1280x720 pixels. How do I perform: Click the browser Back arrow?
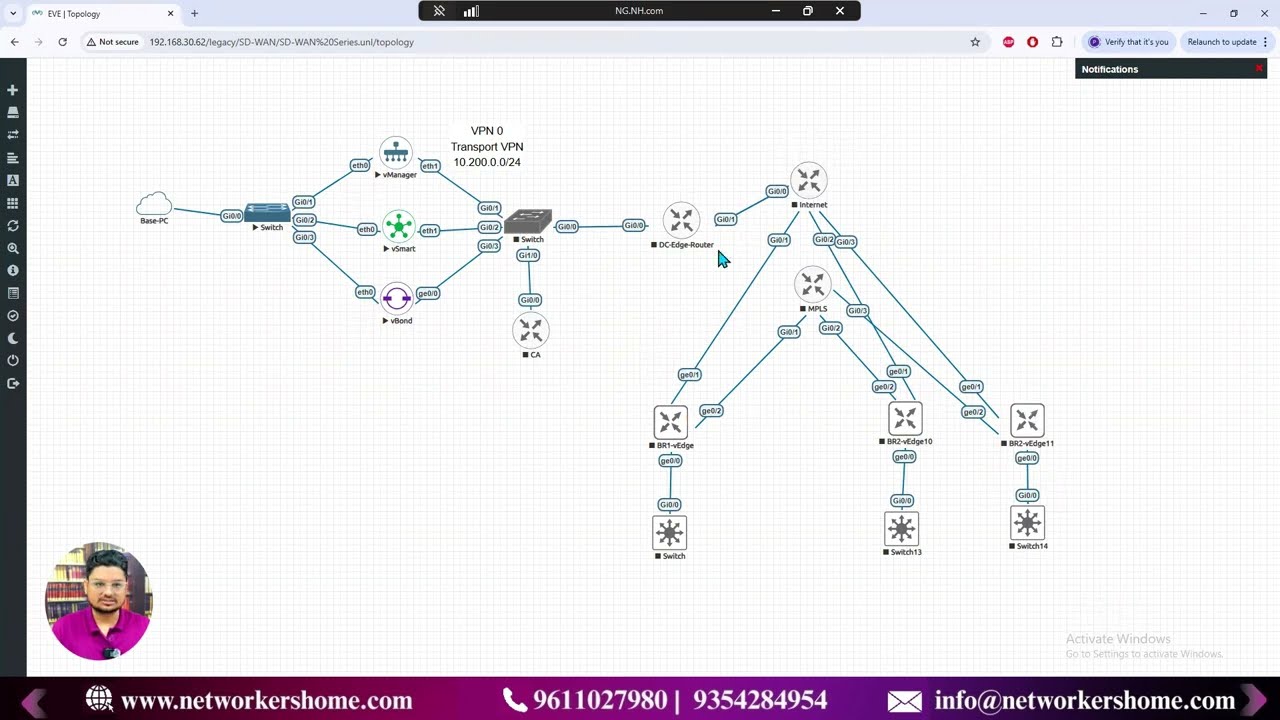click(x=15, y=42)
